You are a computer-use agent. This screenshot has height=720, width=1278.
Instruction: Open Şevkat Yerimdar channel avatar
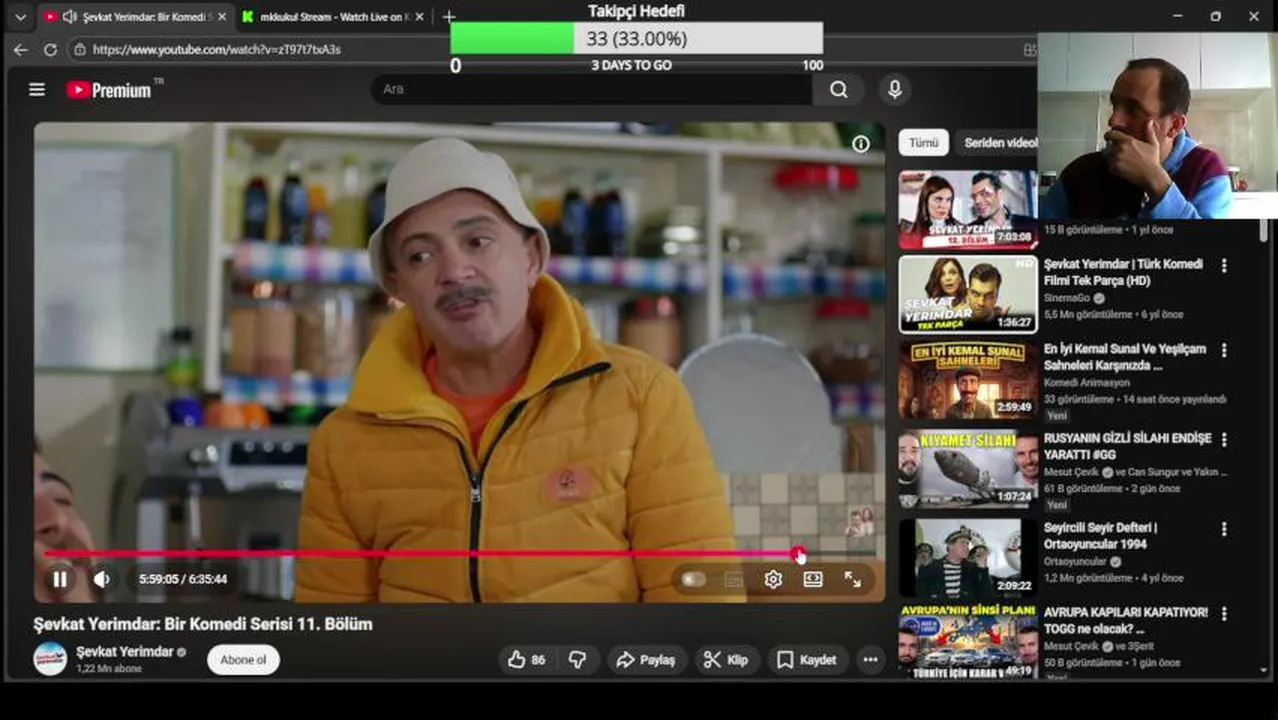click(x=50, y=659)
